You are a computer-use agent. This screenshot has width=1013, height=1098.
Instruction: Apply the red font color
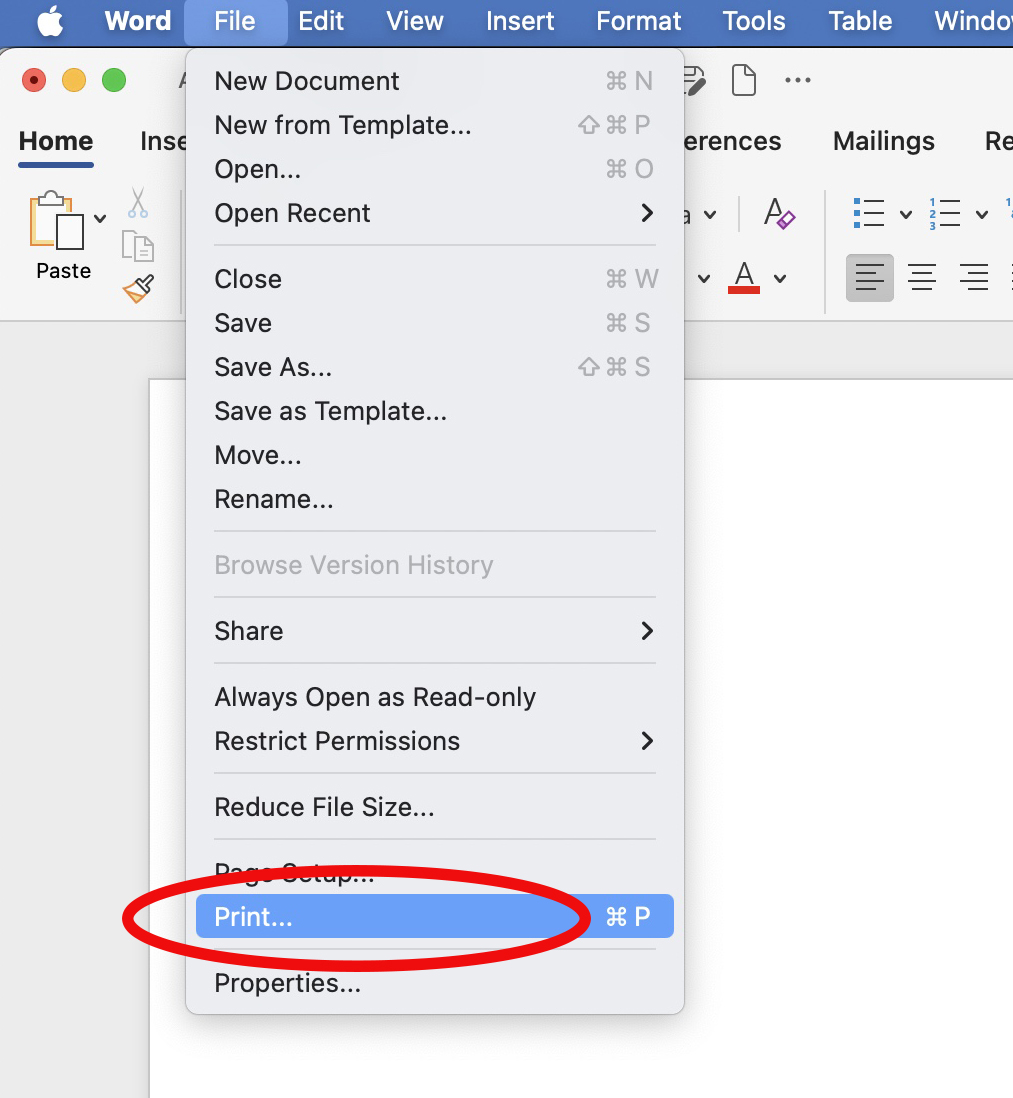click(745, 277)
